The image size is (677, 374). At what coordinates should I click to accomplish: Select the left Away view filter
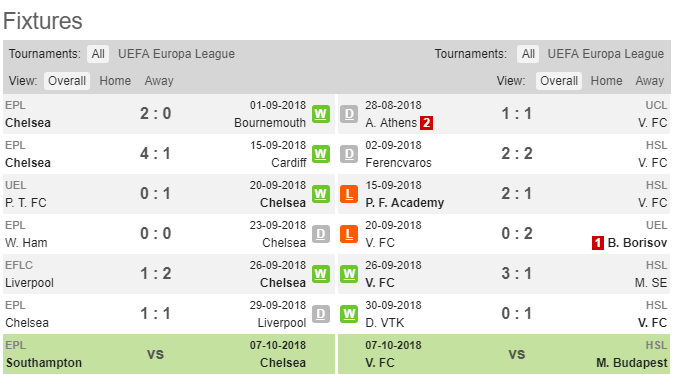tap(159, 81)
